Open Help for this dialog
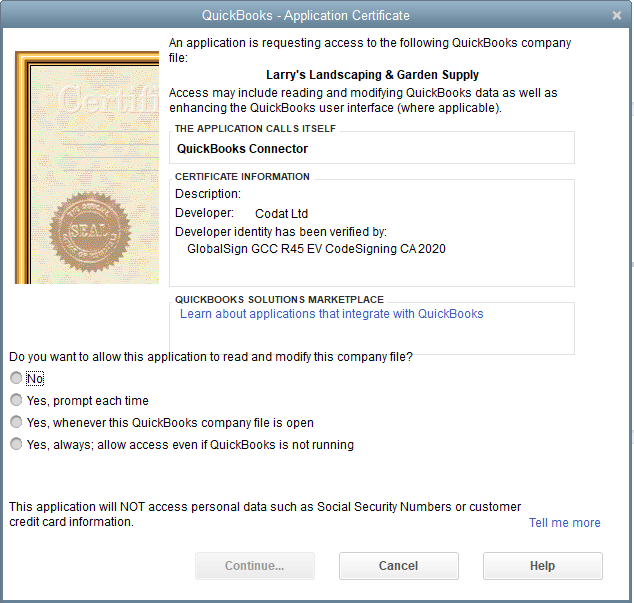 [x=542, y=566]
